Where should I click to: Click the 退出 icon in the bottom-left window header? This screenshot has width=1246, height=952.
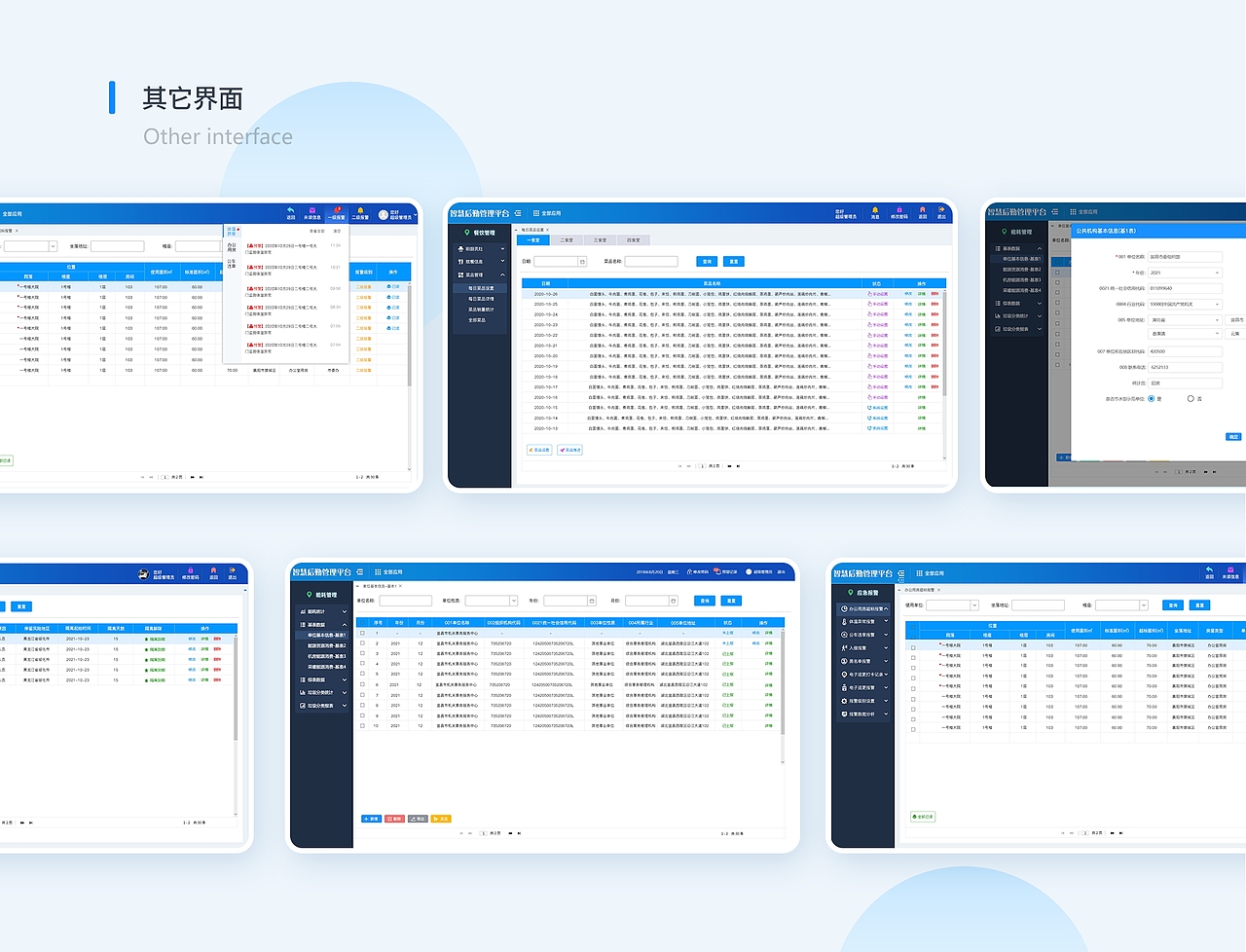click(x=233, y=570)
